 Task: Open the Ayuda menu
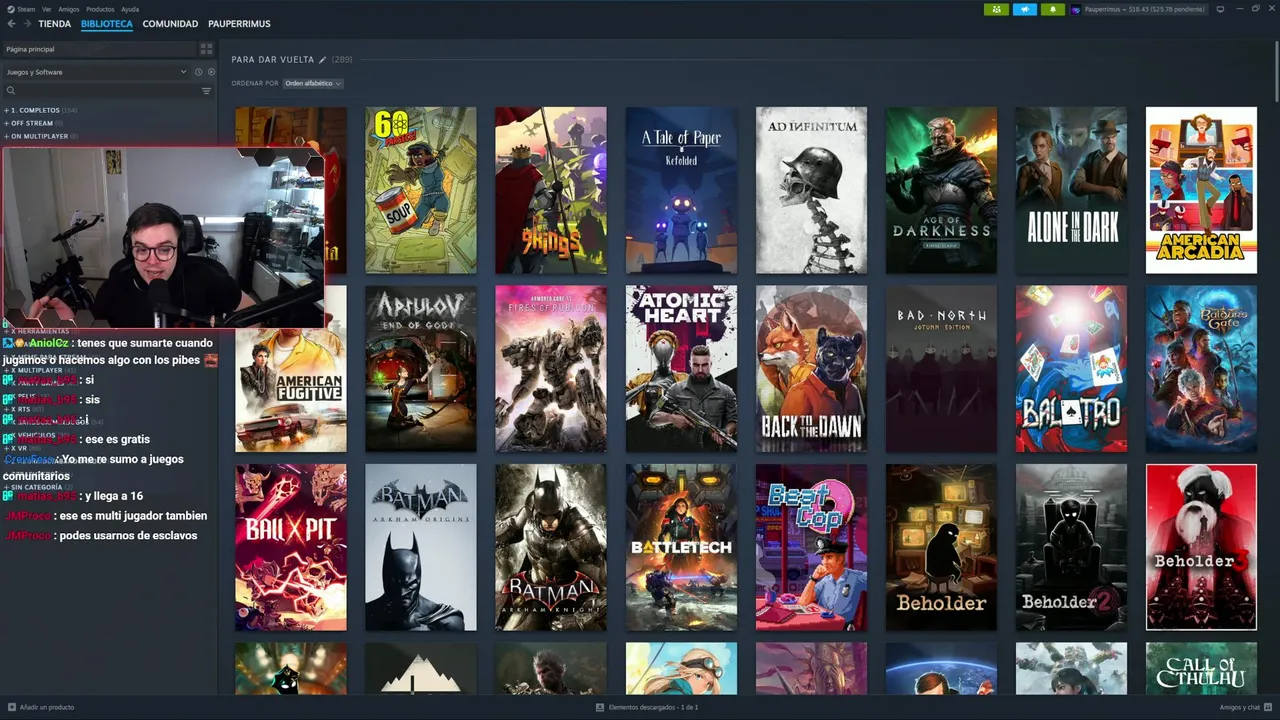(x=130, y=9)
